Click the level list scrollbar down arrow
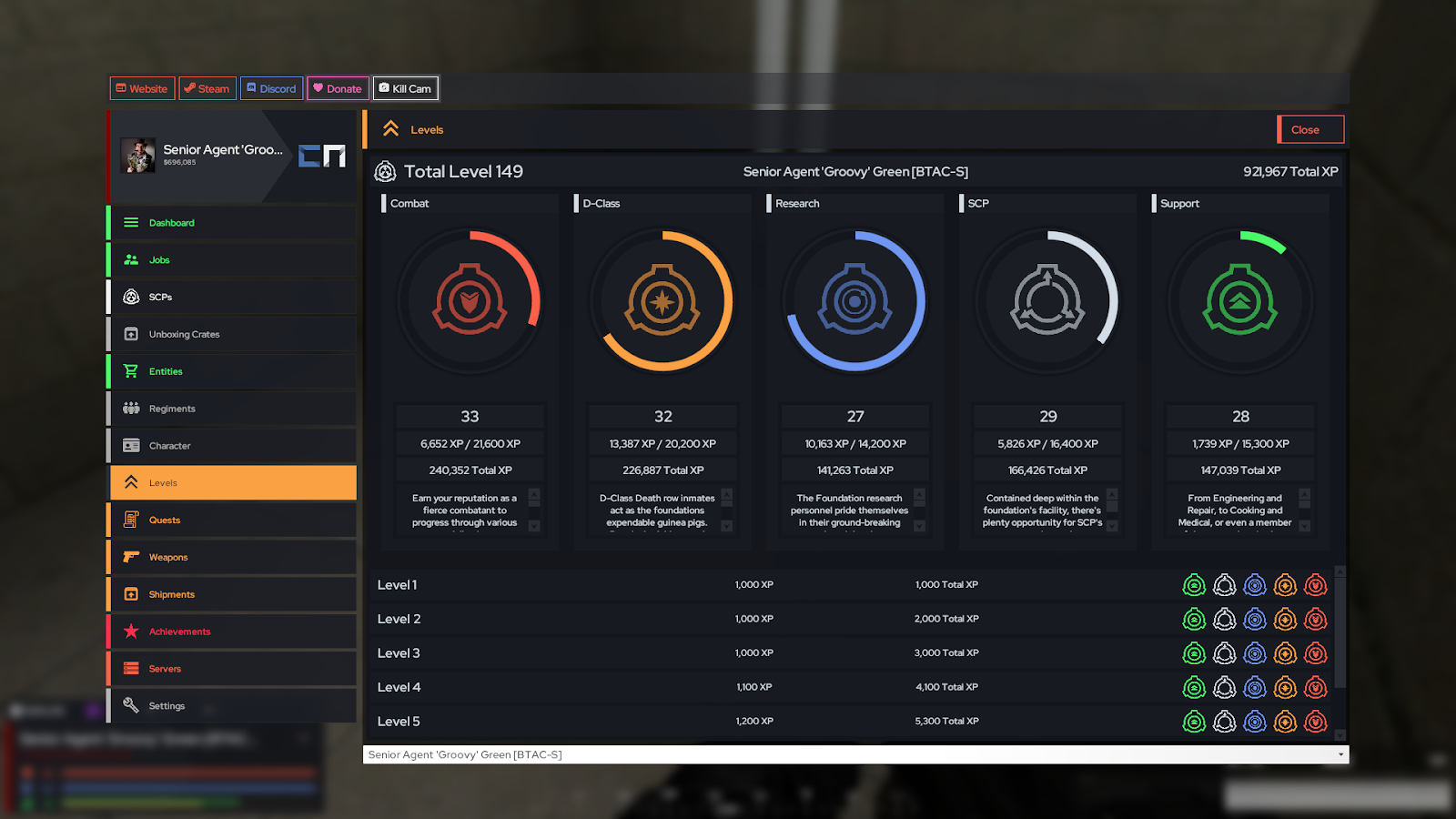Screen dimensions: 1456x819 (1340, 734)
